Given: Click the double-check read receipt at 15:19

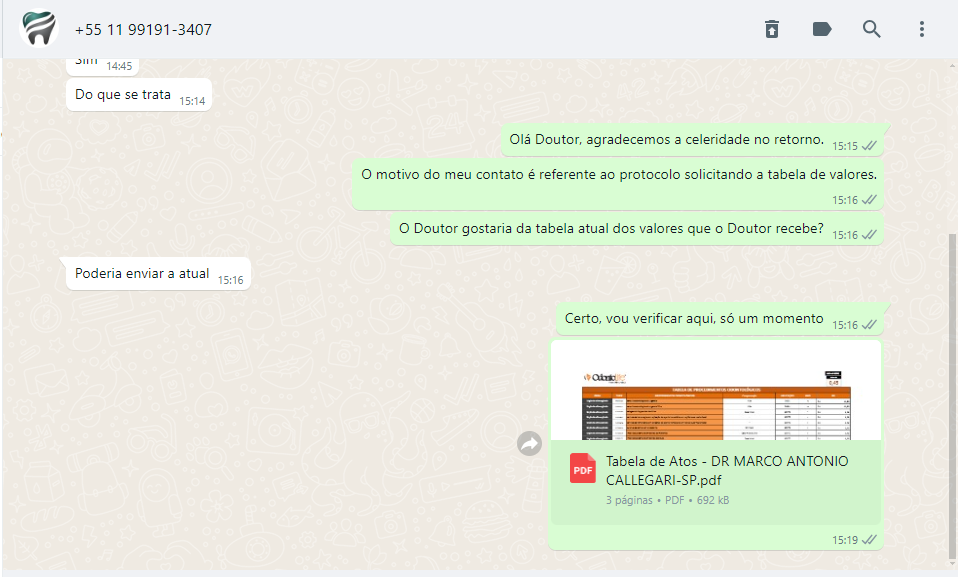Looking at the screenshot, I should 869,540.
